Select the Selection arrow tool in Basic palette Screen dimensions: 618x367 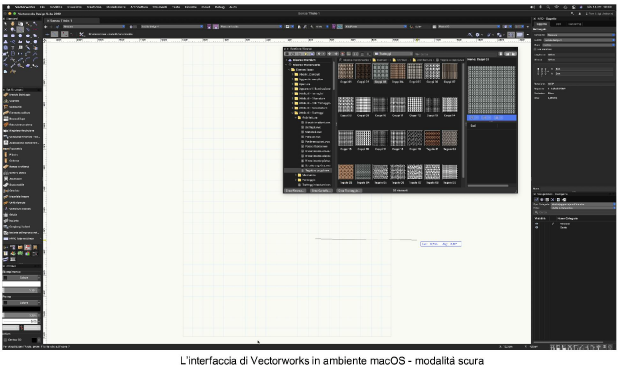pyautogui.click(x=6, y=24)
